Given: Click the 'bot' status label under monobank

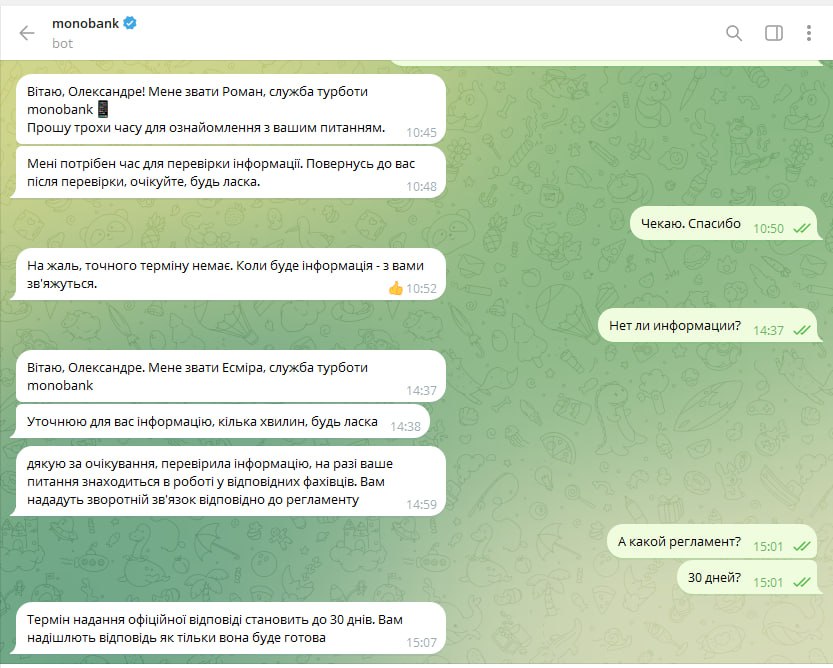Looking at the screenshot, I should click(62, 44).
